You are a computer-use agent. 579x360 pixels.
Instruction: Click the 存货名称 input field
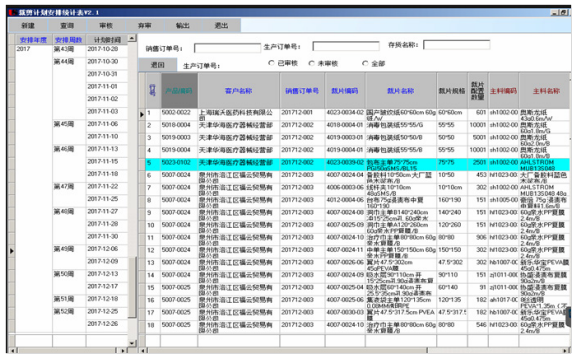click(456, 45)
